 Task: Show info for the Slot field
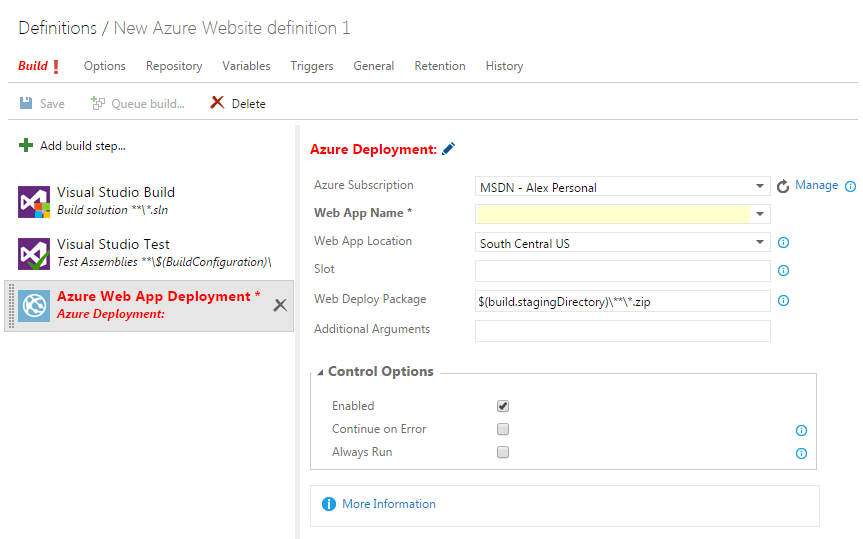[783, 270]
